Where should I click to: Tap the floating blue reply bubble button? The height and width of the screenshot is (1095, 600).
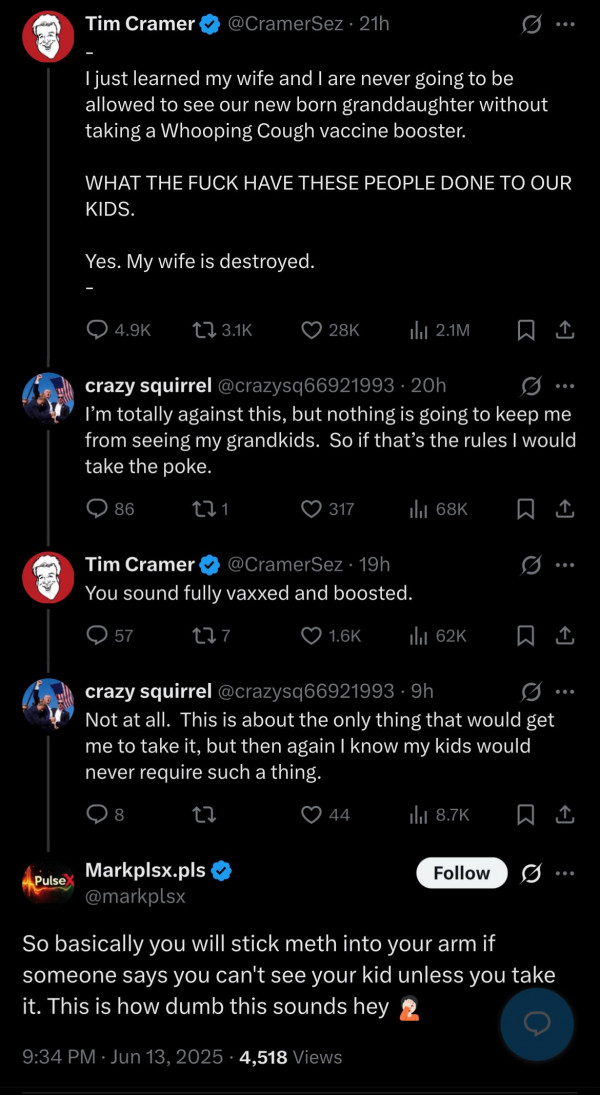(537, 1023)
